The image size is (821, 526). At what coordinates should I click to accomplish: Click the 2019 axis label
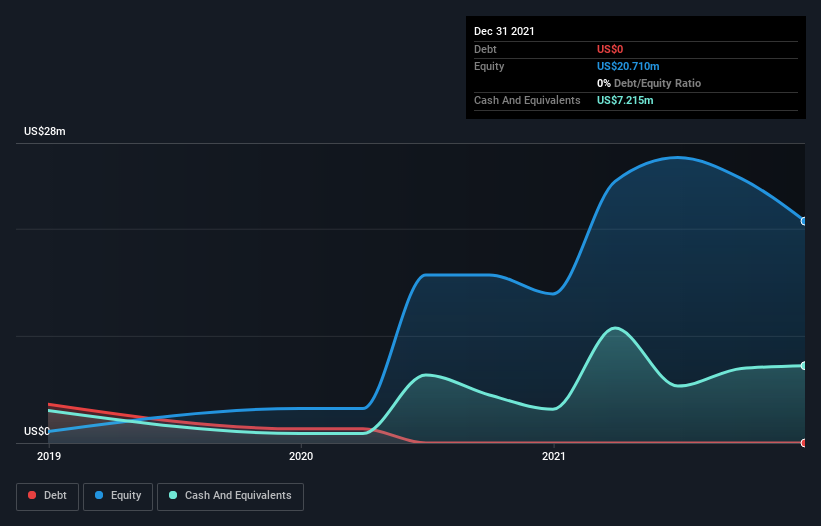[49, 456]
